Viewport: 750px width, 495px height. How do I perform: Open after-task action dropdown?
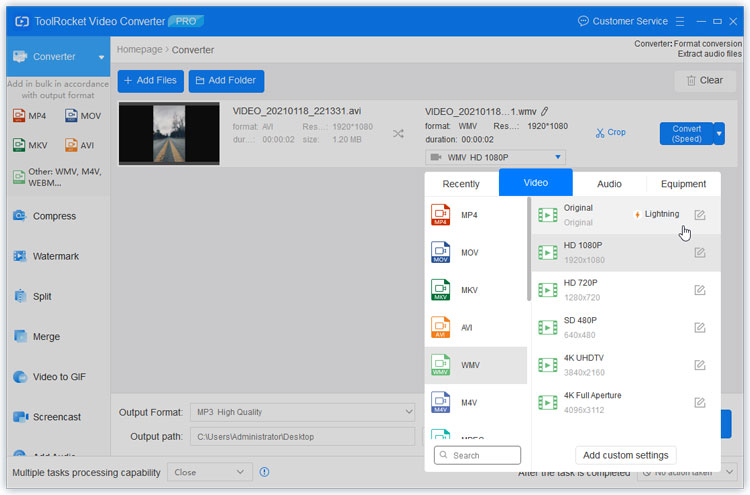(686, 473)
